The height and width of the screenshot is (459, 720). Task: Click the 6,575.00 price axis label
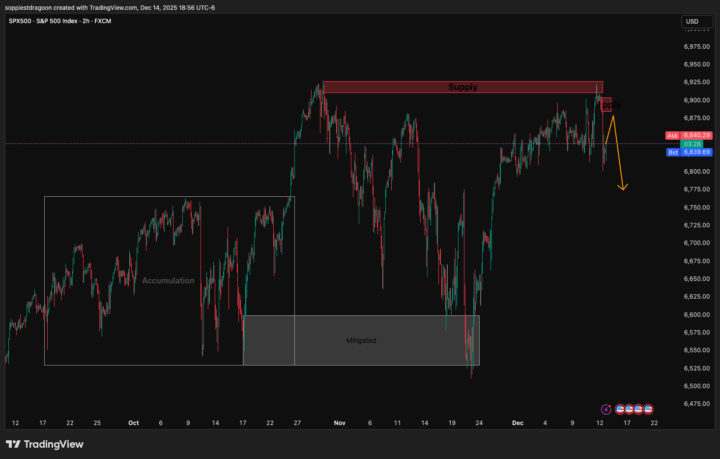[x=697, y=332]
